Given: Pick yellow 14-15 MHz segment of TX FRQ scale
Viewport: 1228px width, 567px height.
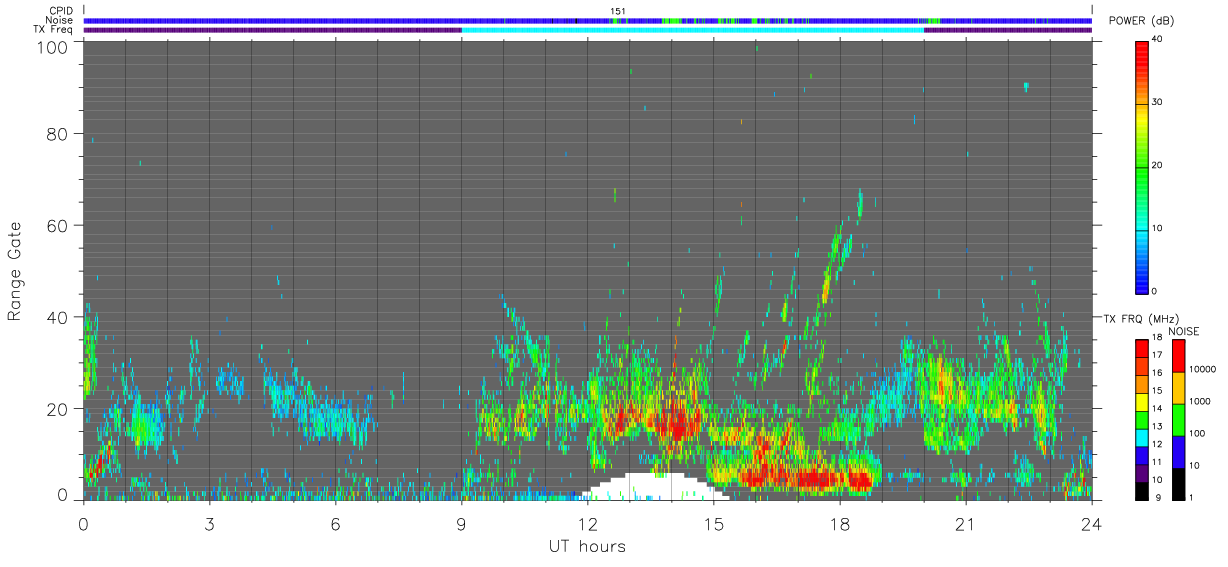Looking at the screenshot, I should [x=1142, y=402].
